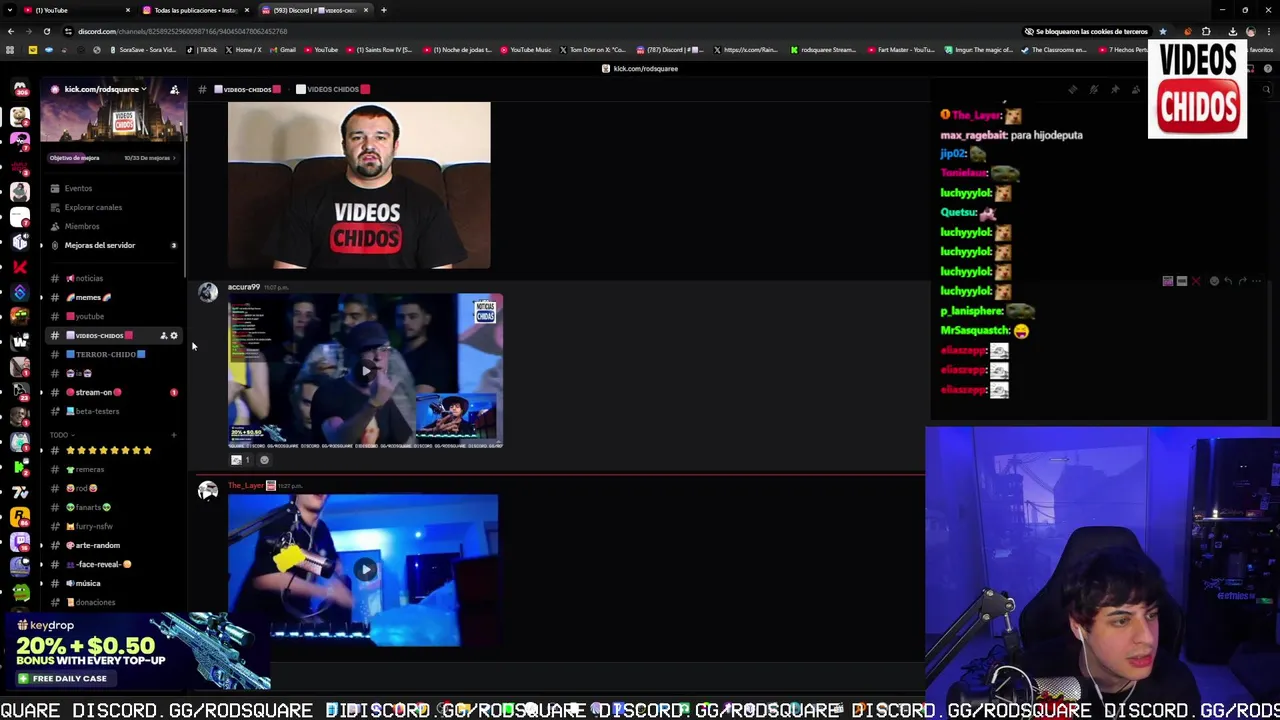1280x720 pixels.
Task: Click the VIDEOS CHIDOS thread title in header
Action: pyautogui.click(x=333, y=89)
